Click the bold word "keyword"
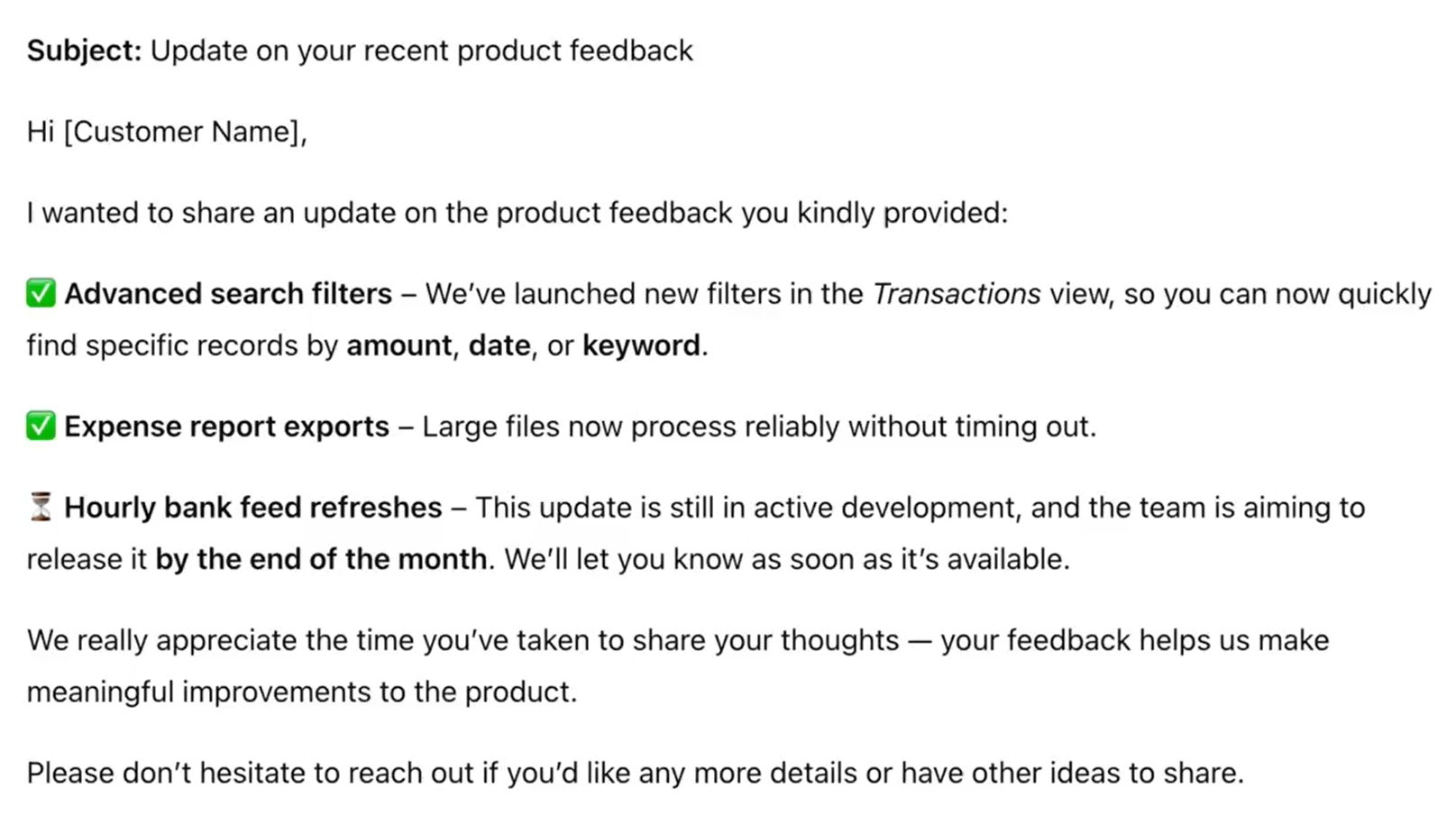This screenshot has height=816, width=1456. tap(641, 345)
